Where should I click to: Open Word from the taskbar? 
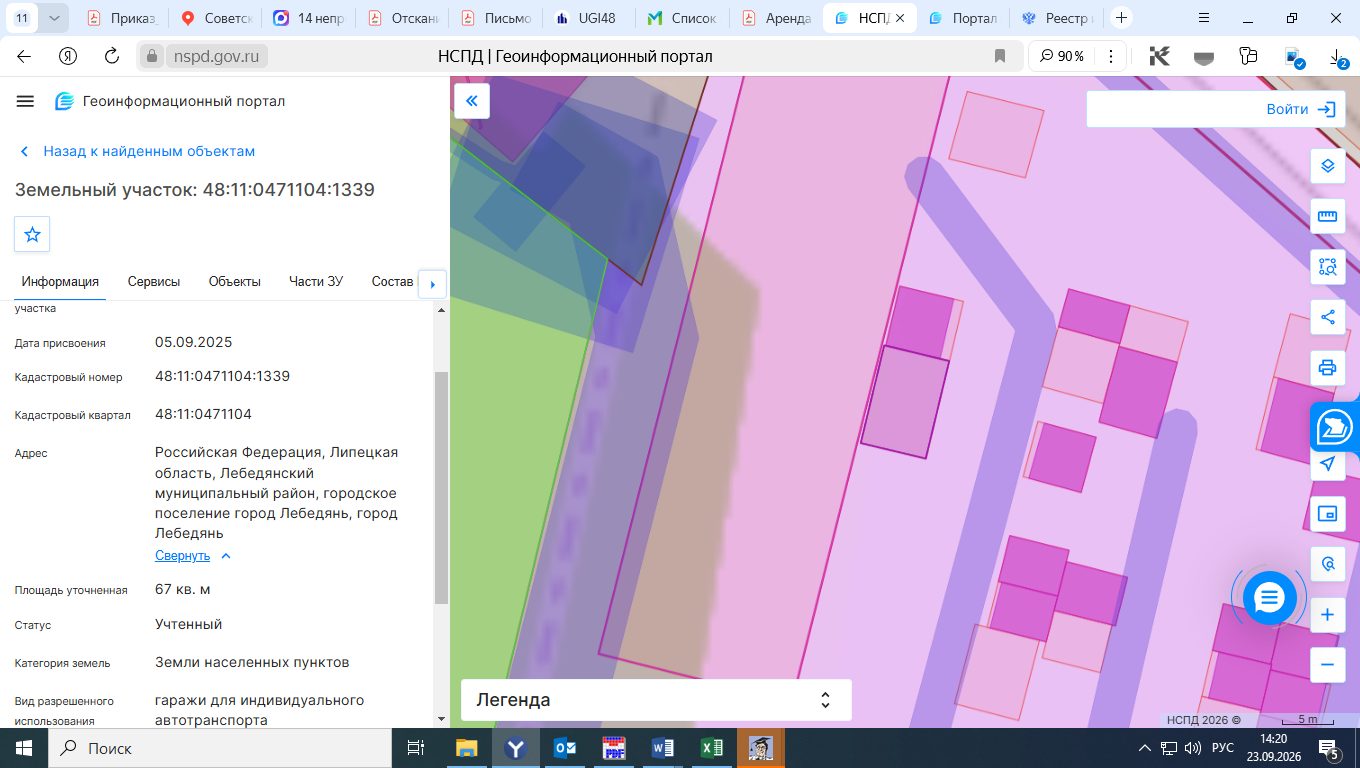[662, 748]
